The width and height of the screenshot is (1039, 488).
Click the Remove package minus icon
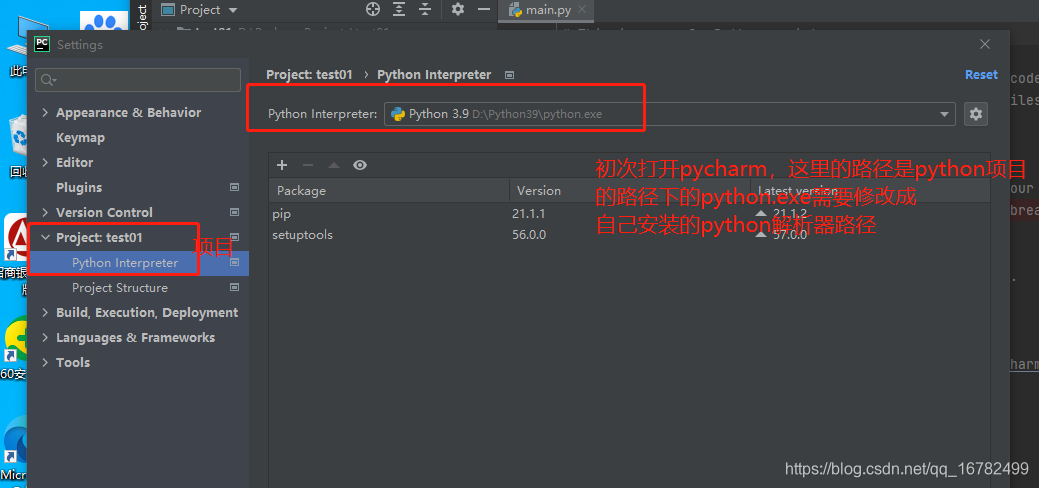307,165
